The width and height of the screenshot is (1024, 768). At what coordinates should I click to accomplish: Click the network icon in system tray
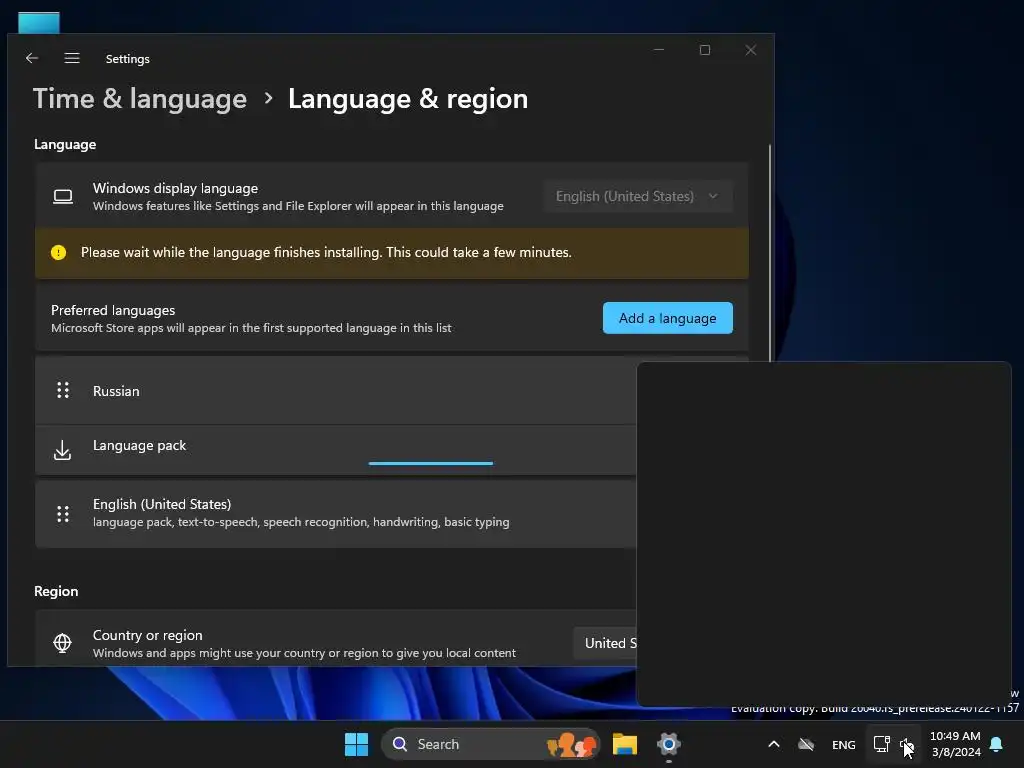coord(882,744)
